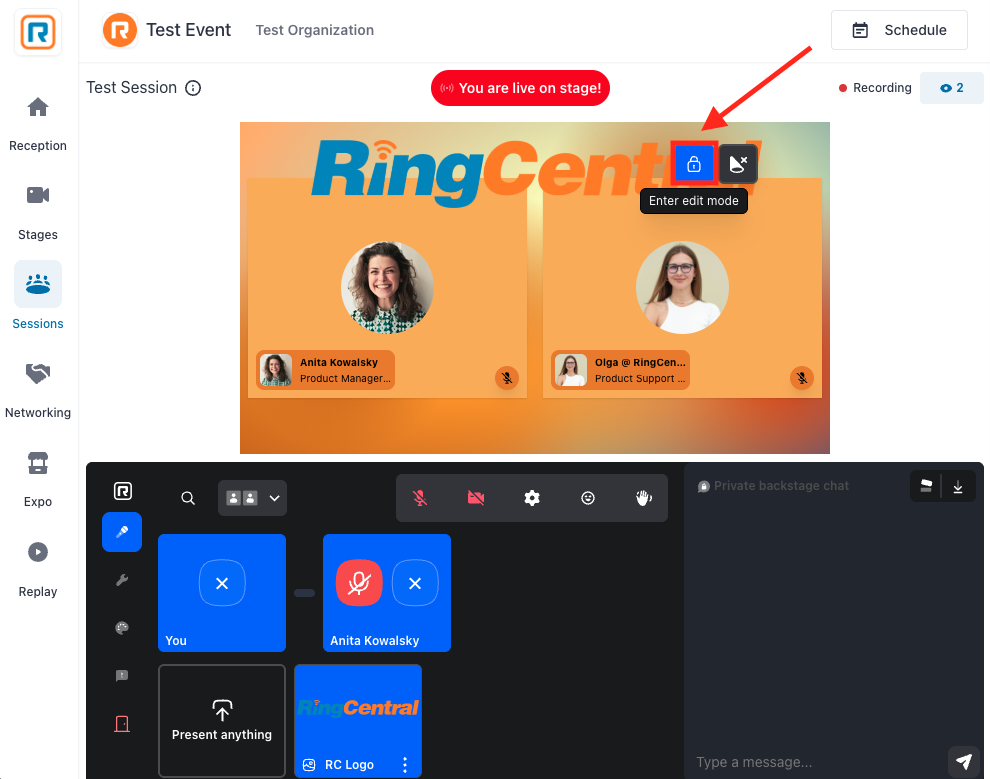Viewport: 990px width, 779px height.
Task: Open the Networking section
Action: pos(38,391)
